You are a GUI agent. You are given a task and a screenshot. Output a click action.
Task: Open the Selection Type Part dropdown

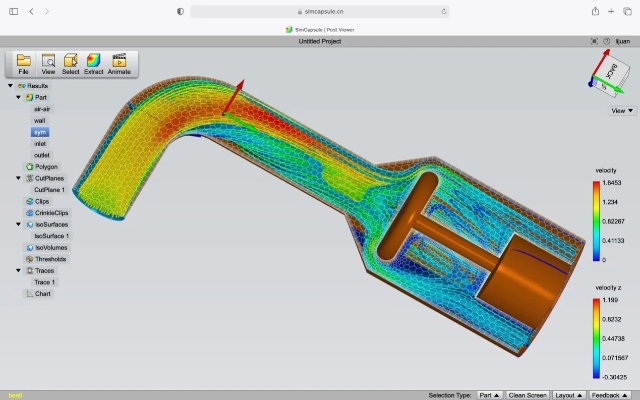490,395
